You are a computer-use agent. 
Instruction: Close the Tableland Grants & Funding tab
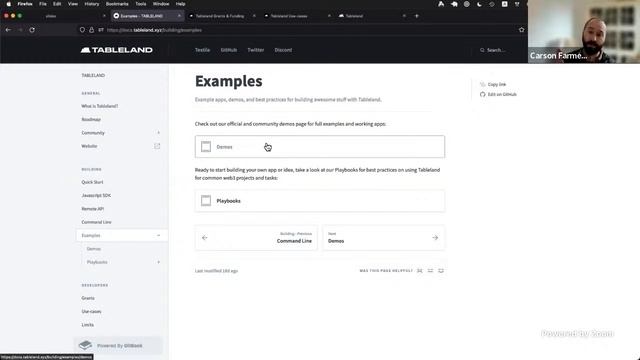point(254,16)
